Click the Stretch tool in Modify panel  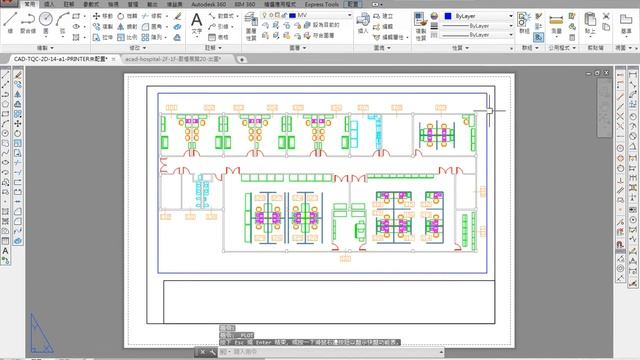click(102, 37)
